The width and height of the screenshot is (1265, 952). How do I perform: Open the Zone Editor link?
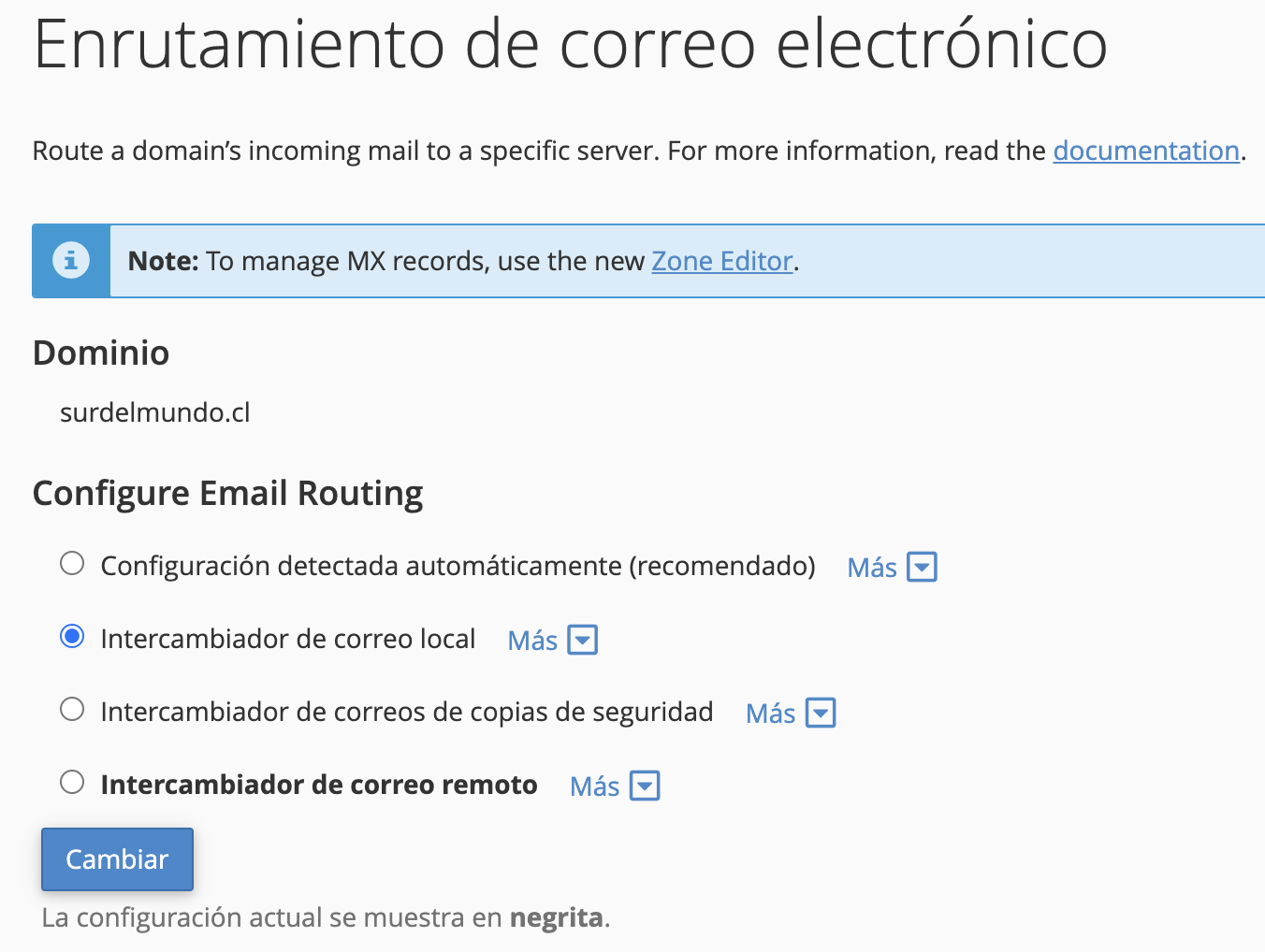coord(721,261)
